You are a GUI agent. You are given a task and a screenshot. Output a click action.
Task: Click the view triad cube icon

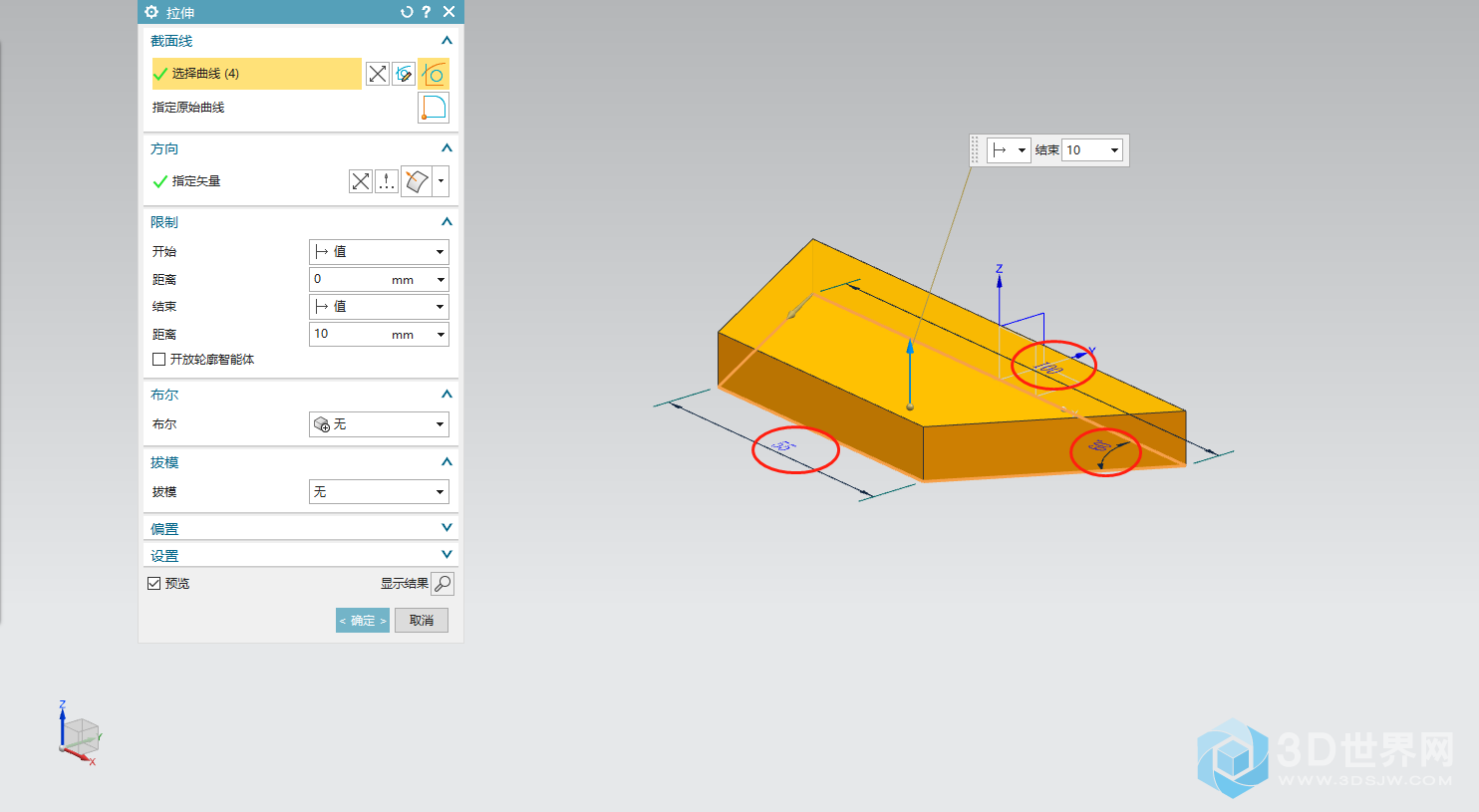[79, 735]
